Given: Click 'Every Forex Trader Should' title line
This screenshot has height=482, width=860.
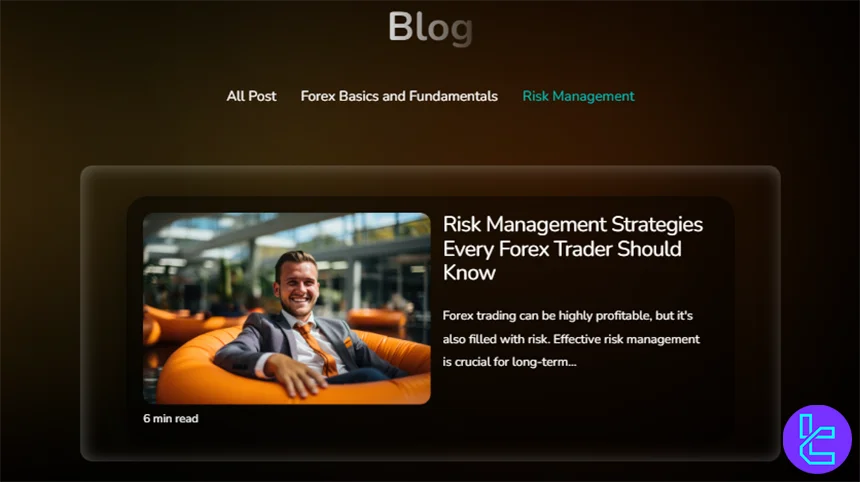Looking at the screenshot, I should 562,248.
